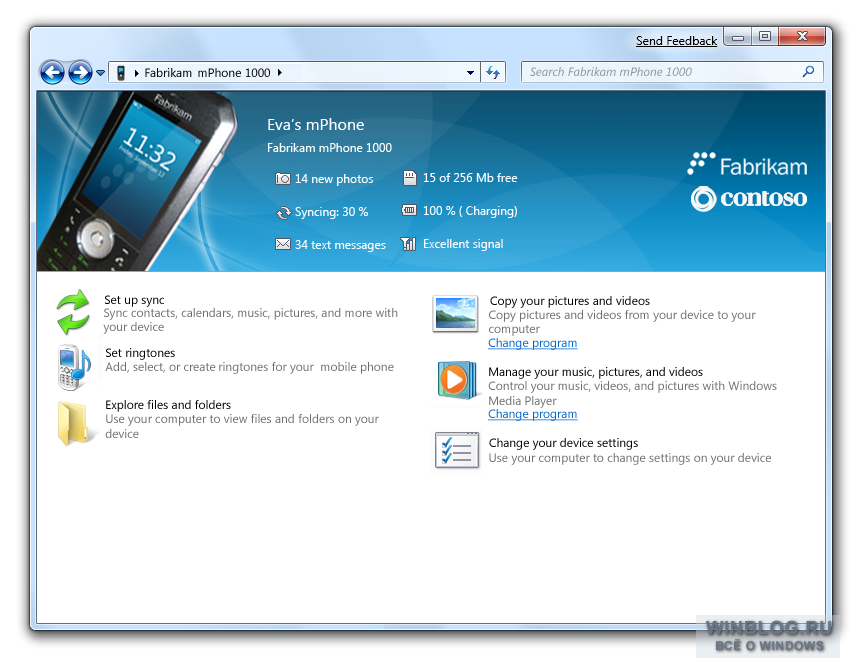
Task: Click the landscape picture icon
Action: [455, 314]
